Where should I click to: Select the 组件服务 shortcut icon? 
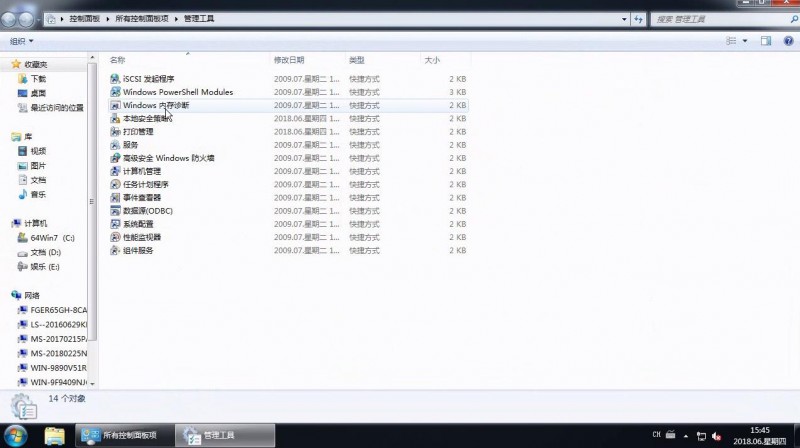[115, 251]
